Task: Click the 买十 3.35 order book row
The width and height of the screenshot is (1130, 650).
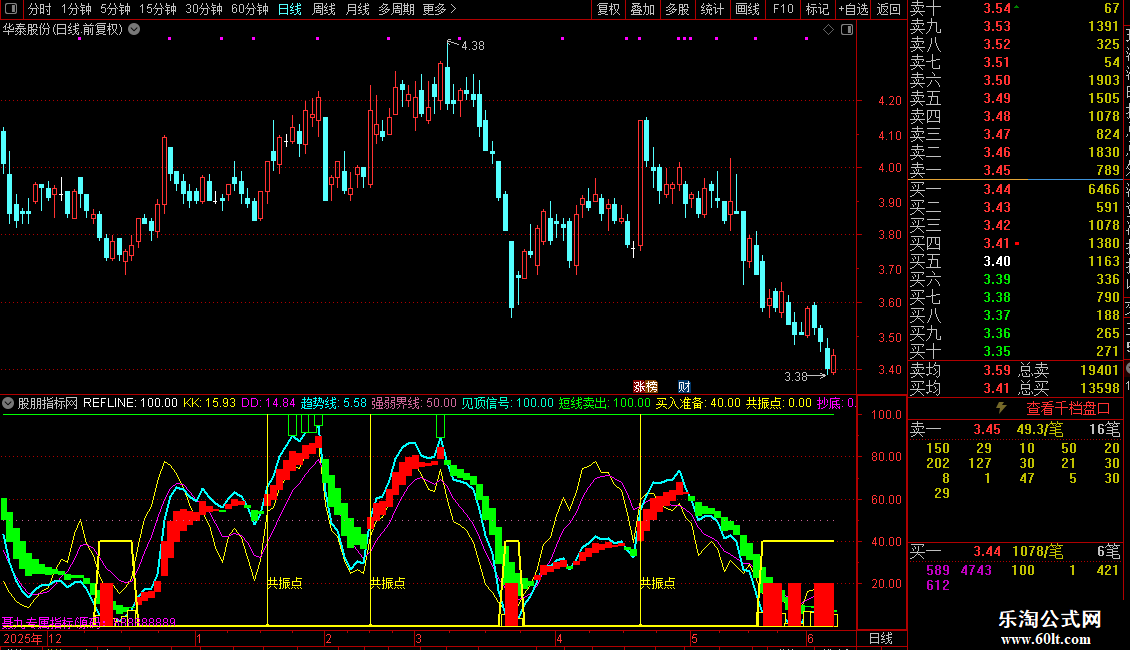Action: tap(1015, 351)
